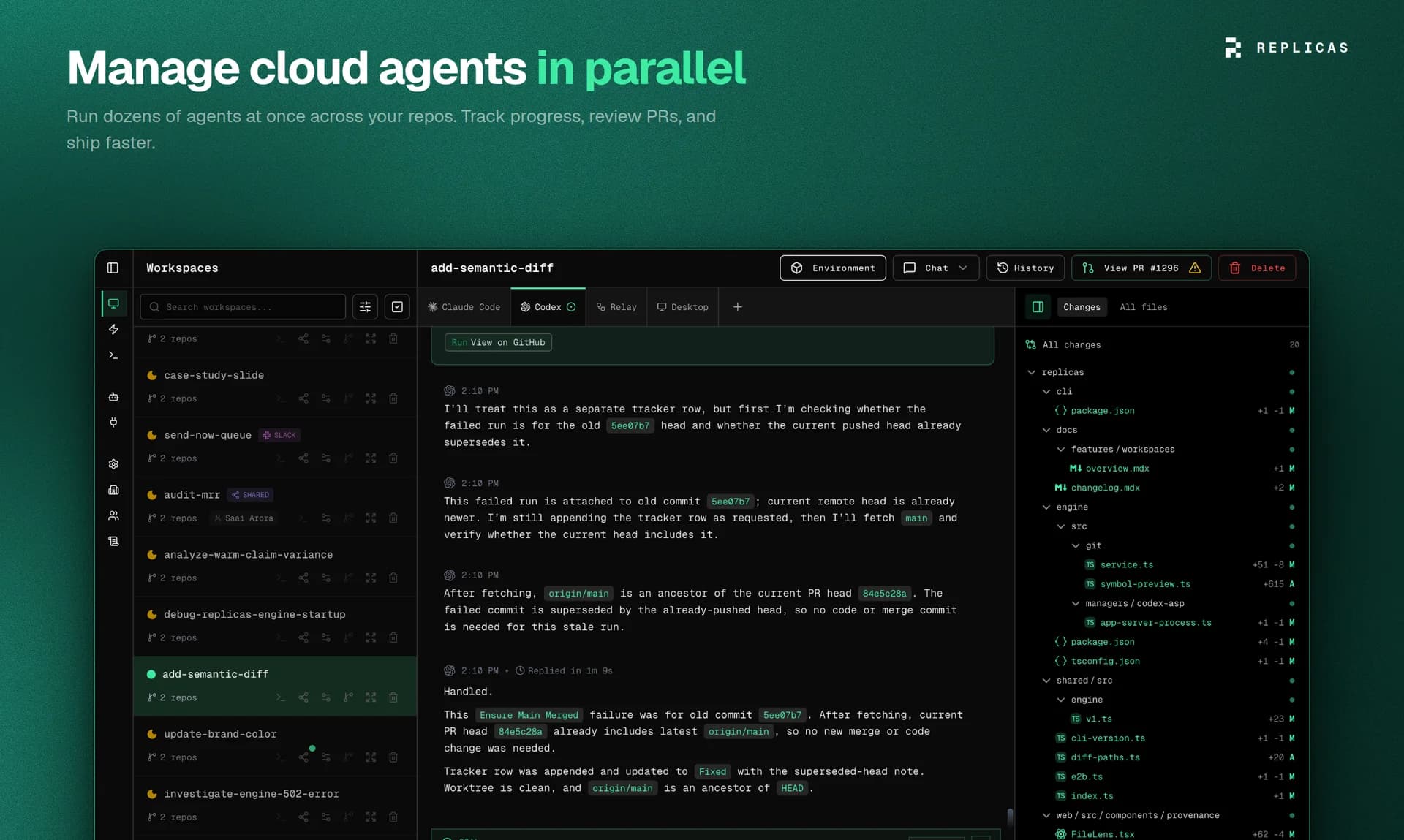Open the Workspaces monitor icon in the rail
The width and height of the screenshot is (1404, 840).
(113, 303)
